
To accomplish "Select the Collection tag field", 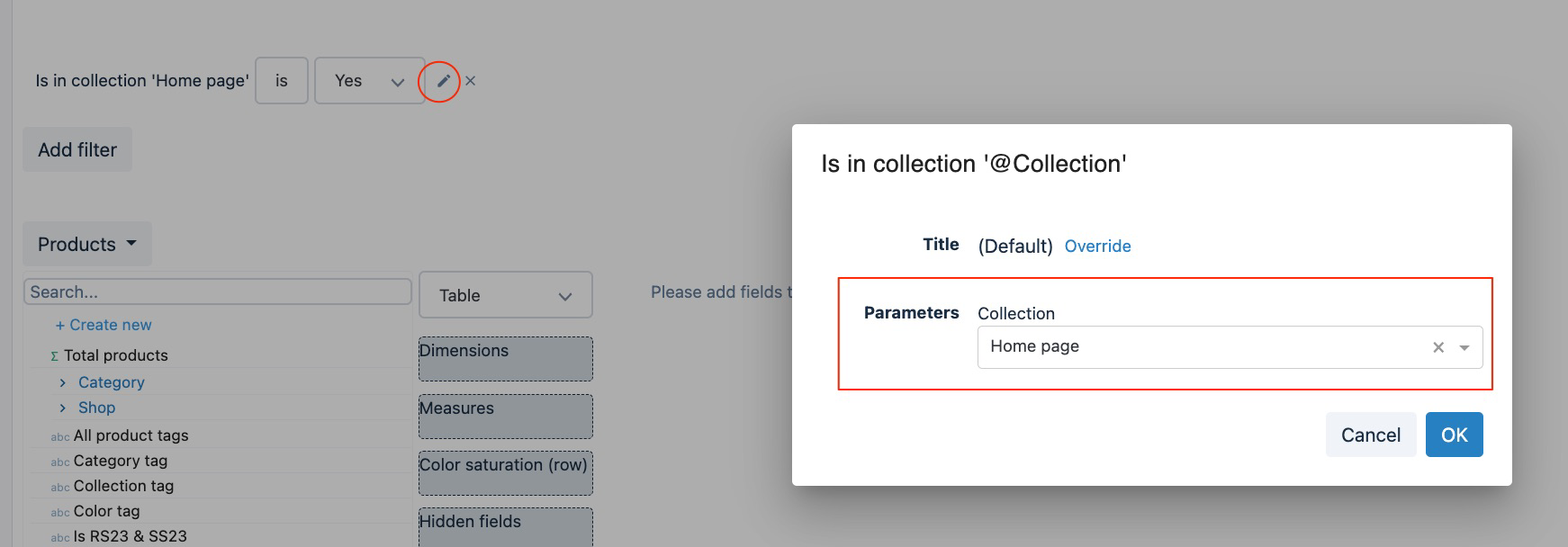I will 123,486.
